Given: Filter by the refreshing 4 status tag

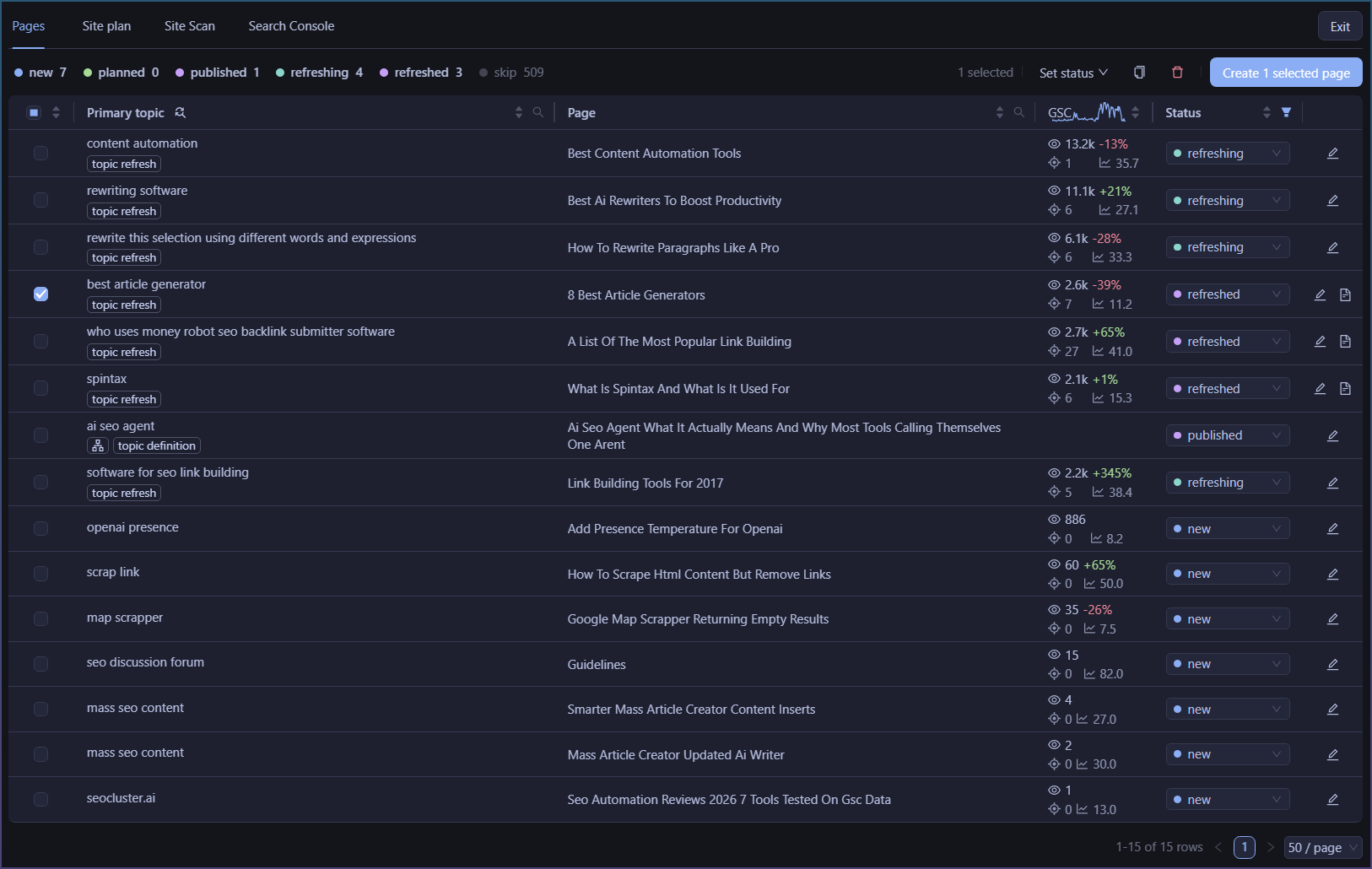Looking at the screenshot, I should (x=320, y=73).
